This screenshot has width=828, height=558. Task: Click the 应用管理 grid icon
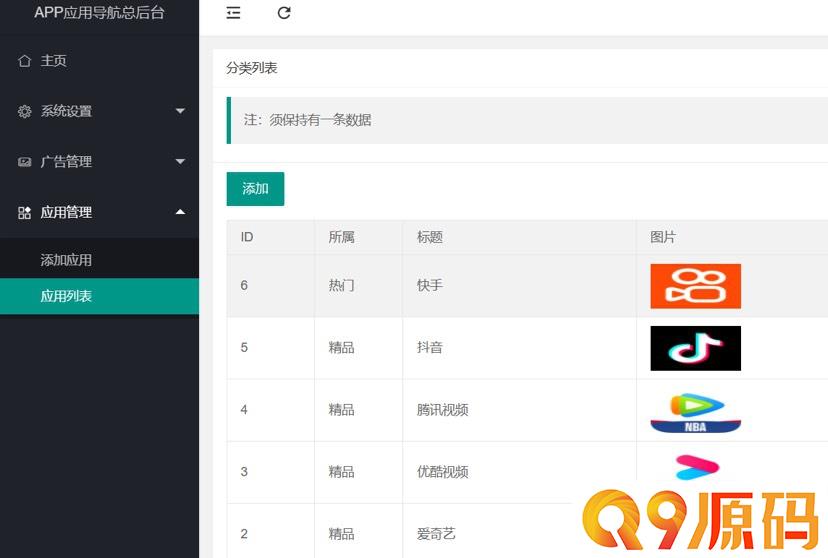(24, 213)
